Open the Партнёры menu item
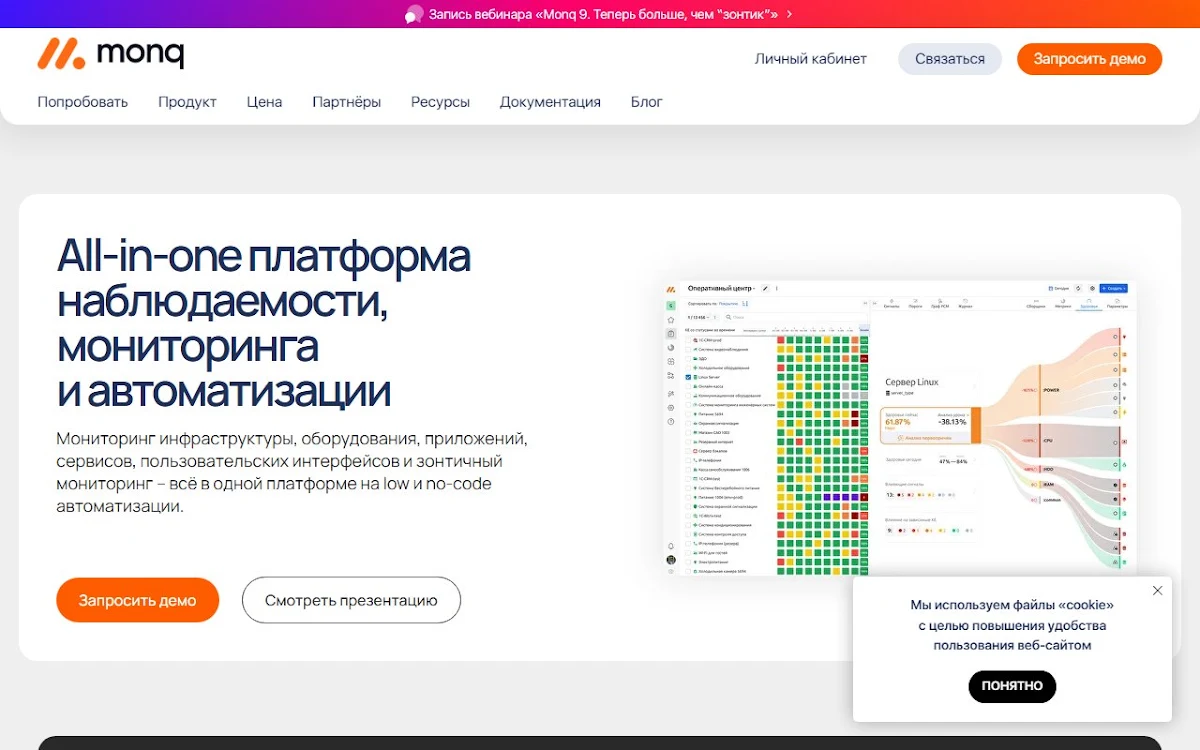Viewport: 1200px width, 750px height. pos(346,102)
